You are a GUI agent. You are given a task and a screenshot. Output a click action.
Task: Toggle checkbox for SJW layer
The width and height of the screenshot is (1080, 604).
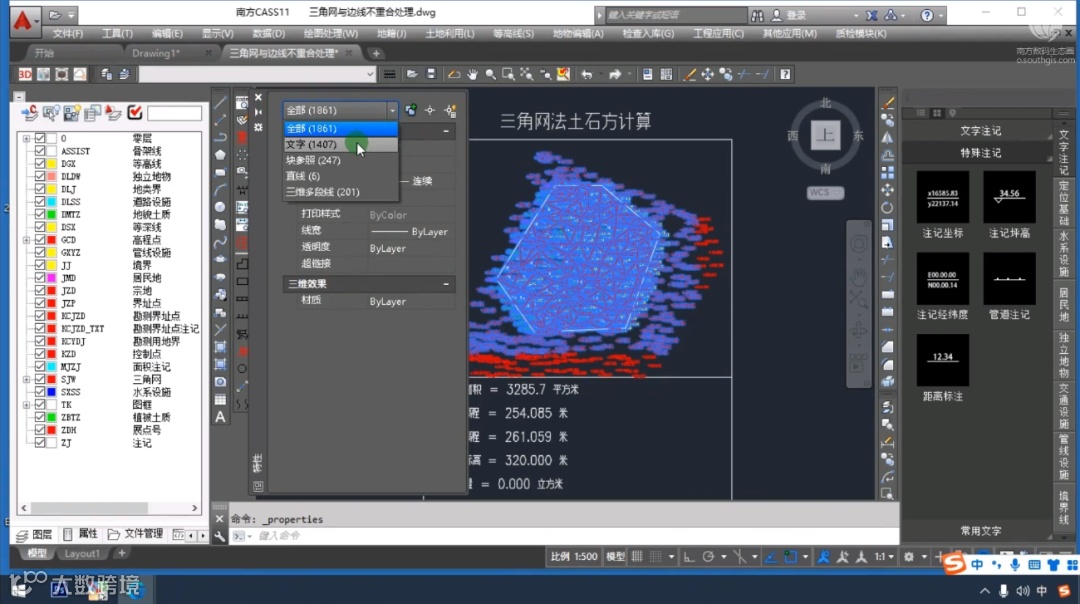[x=40, y=379]
